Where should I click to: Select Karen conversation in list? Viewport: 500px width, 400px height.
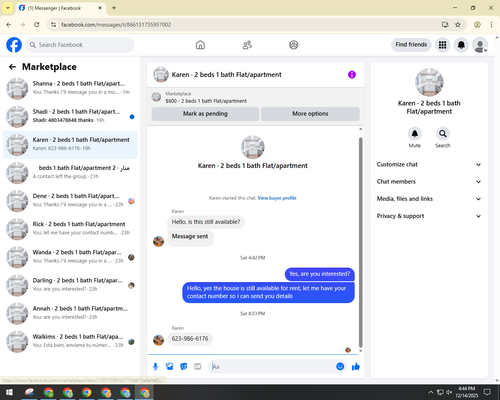70,145
